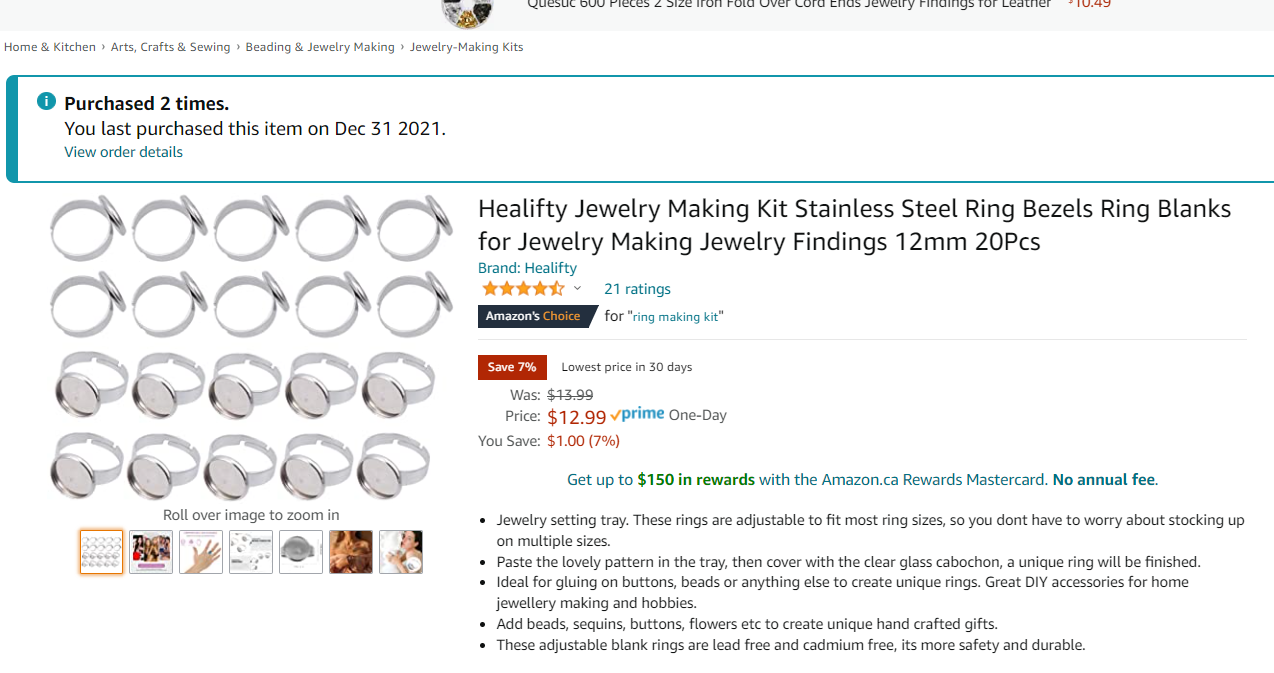Viewport: 1274px width, 673px height.
Task: Navigate to Beading & Jewelry Making breadcrumb
Action: [x=320, y=47]
